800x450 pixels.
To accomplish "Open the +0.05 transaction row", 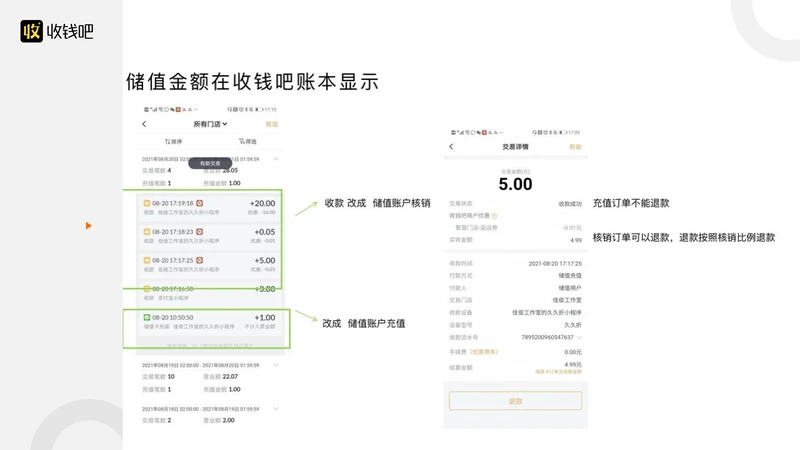I will [210, 236].
